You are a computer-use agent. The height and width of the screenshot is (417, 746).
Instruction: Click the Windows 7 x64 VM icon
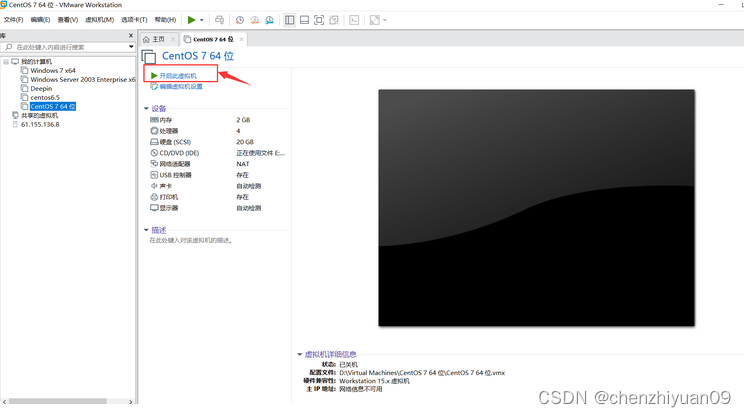24,70
